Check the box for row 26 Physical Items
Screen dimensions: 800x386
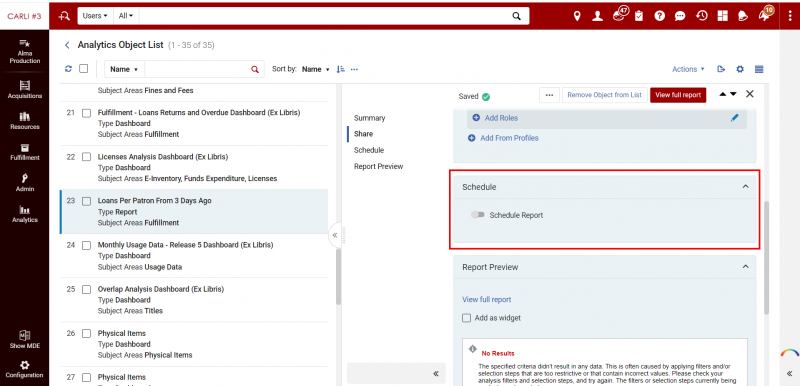87,333
